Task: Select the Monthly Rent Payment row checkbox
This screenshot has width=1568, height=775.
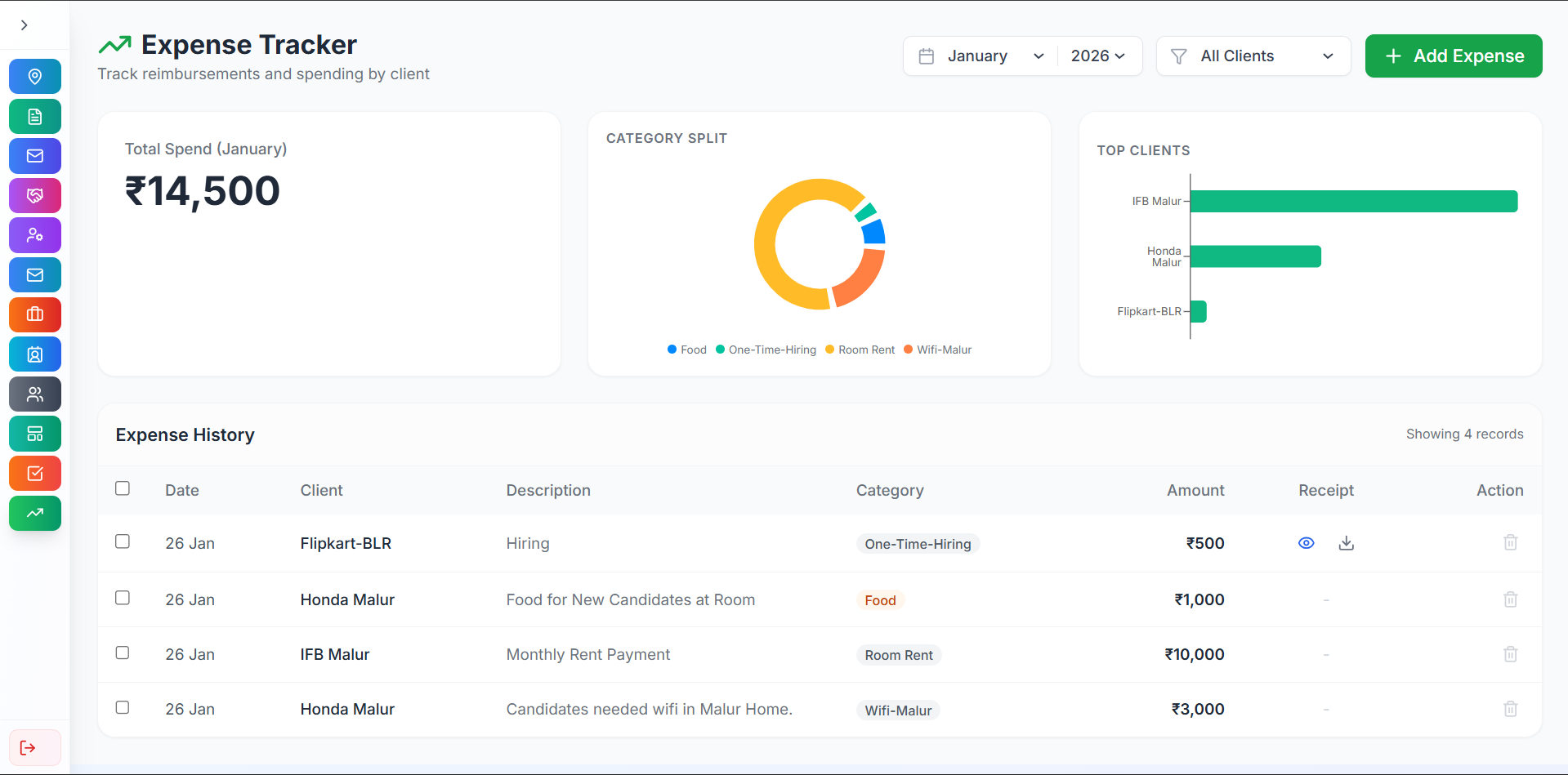Action: pyautogui.click(x=123, y=653)
